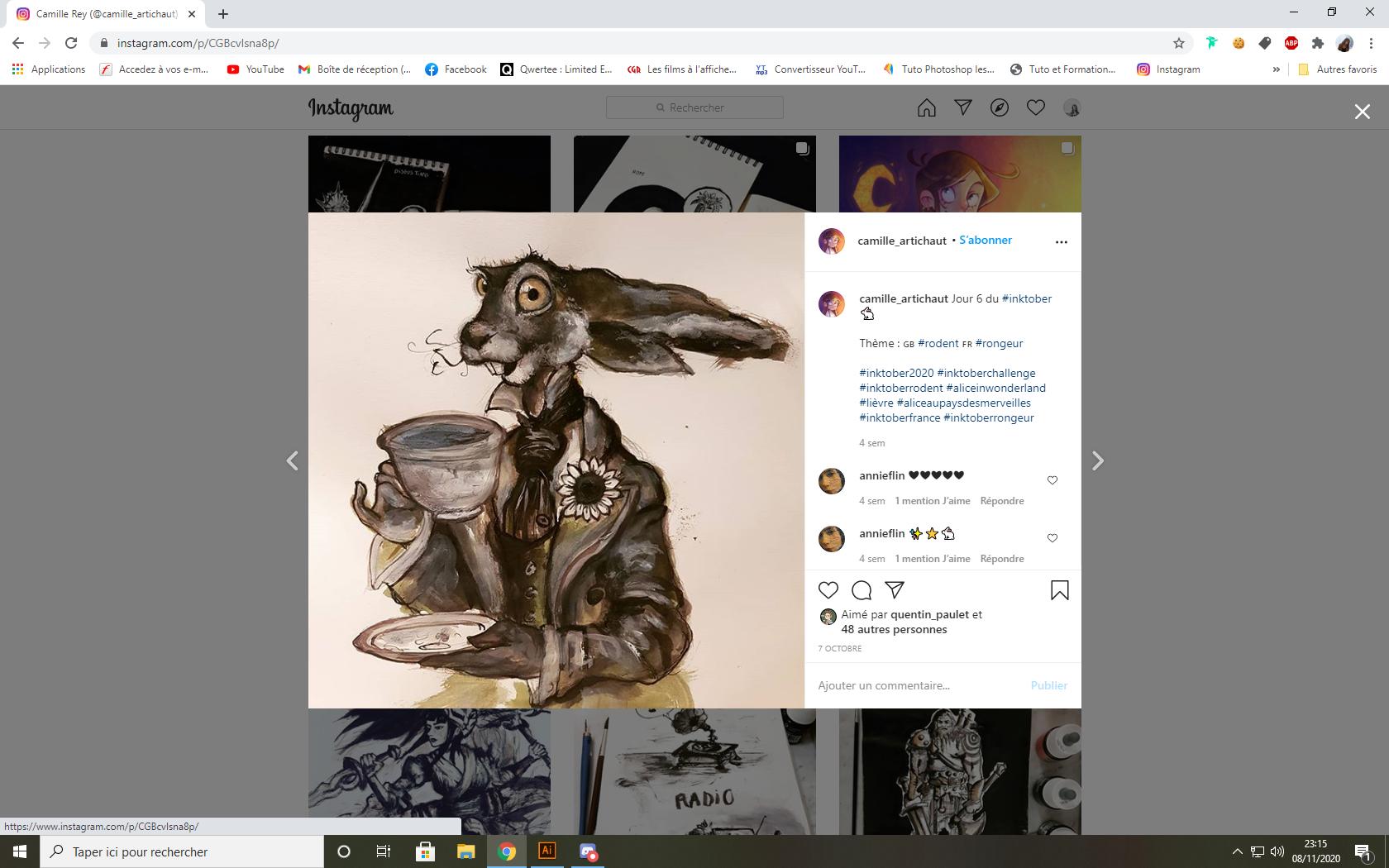
Task: Reload the page in Chrome
Action: (71, 43)
